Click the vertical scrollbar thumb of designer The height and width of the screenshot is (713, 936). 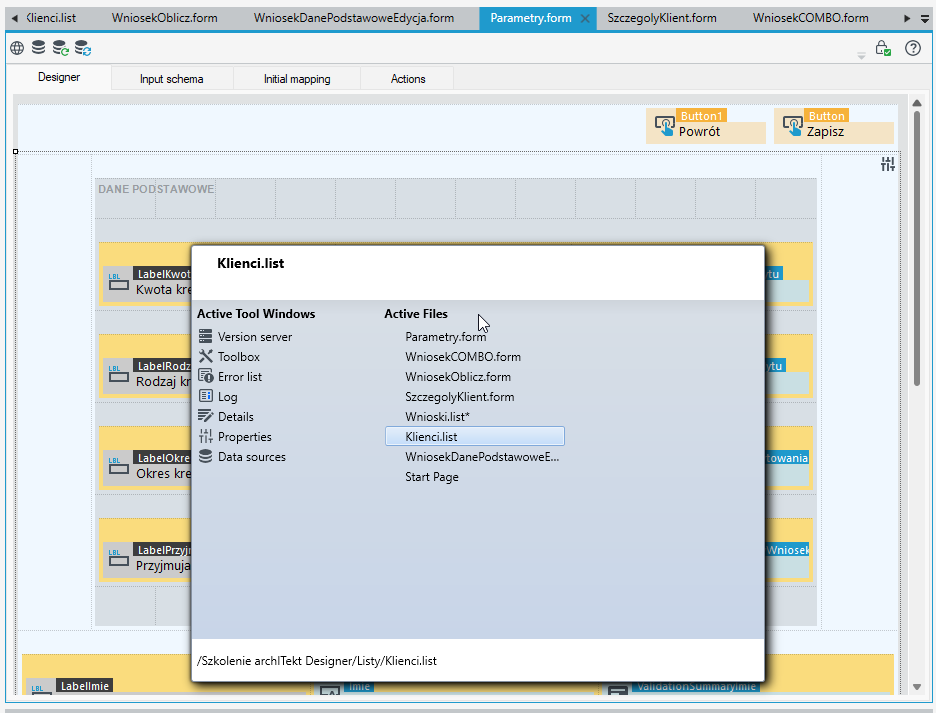pos(917,248)
